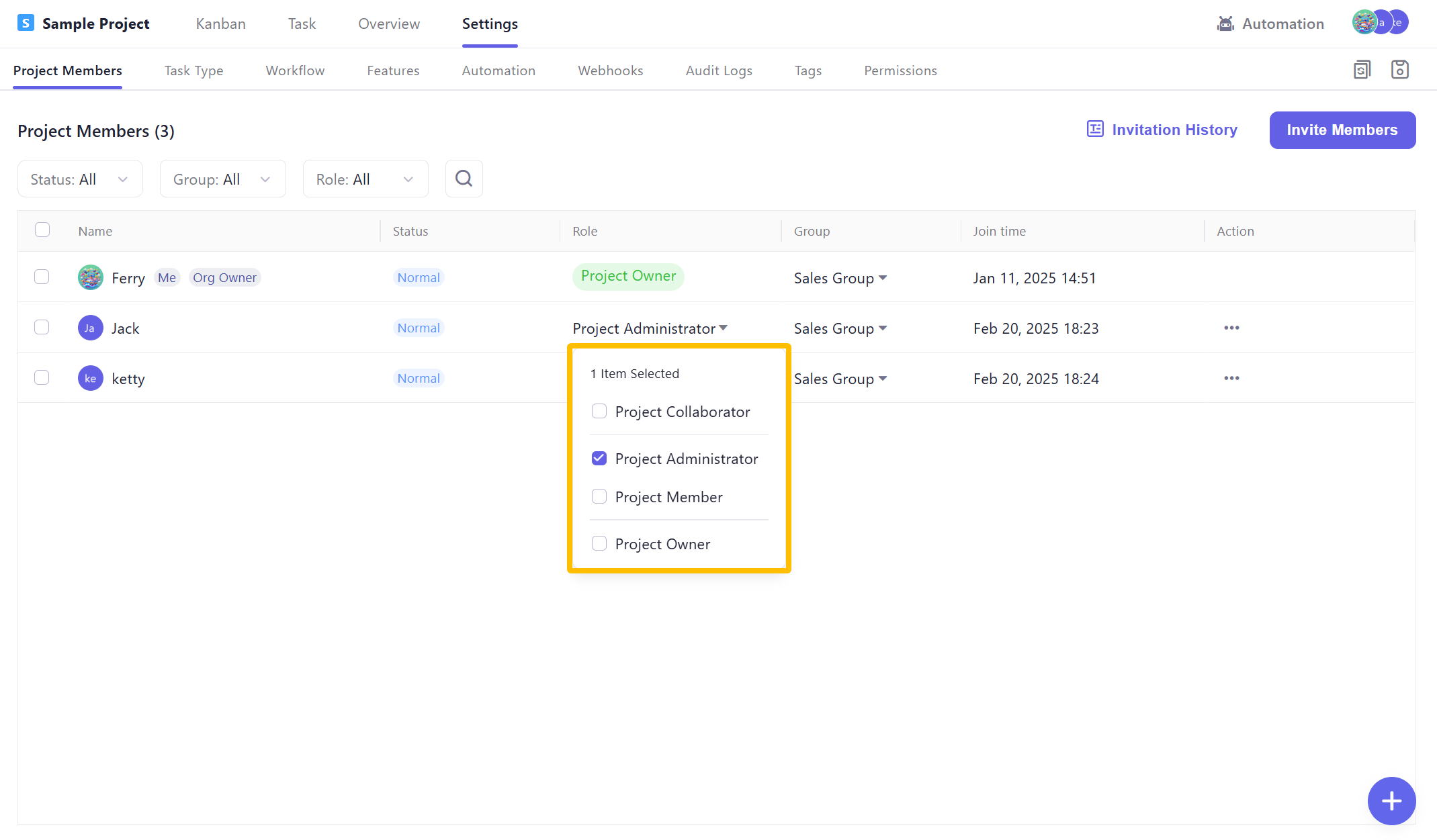The width and height of the screenshot is (1437, 840).
Task: Expand the Role: All filter dropdown
Action: click(365, 179)
